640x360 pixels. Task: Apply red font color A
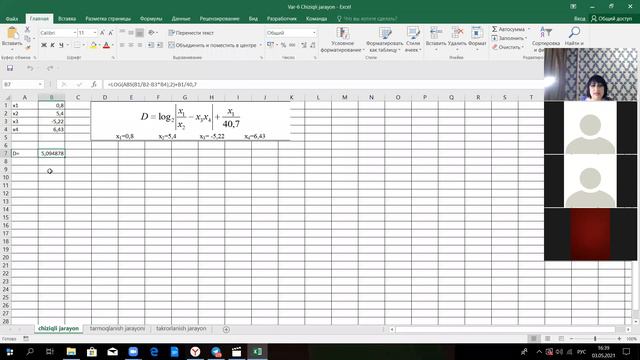point(107,45)
